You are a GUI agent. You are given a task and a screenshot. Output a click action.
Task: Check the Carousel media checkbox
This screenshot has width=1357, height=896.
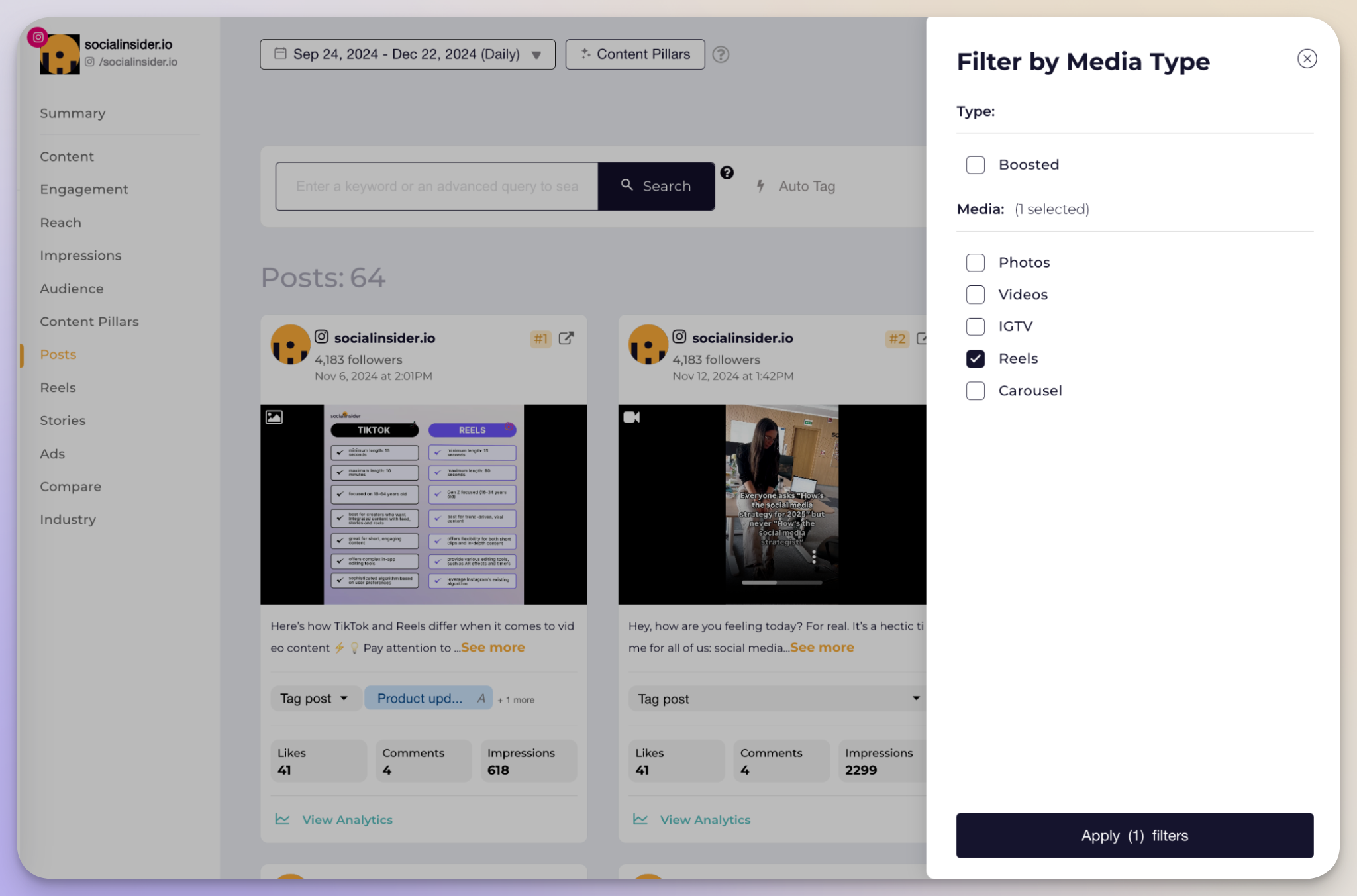click(x=975, y=391)
